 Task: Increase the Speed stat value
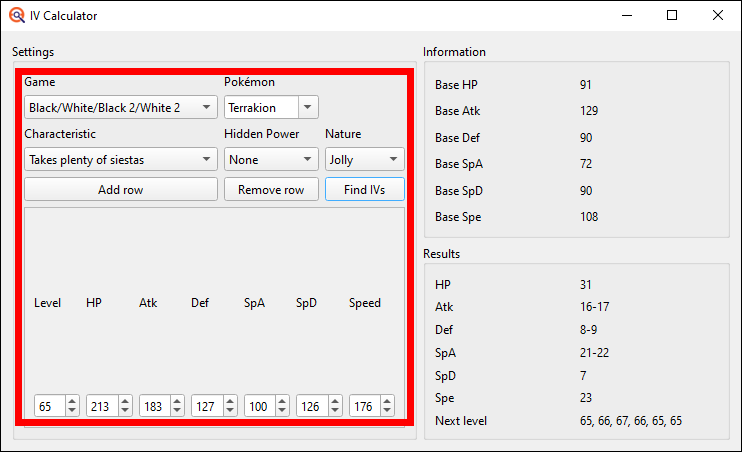click(x=386, y=402)
